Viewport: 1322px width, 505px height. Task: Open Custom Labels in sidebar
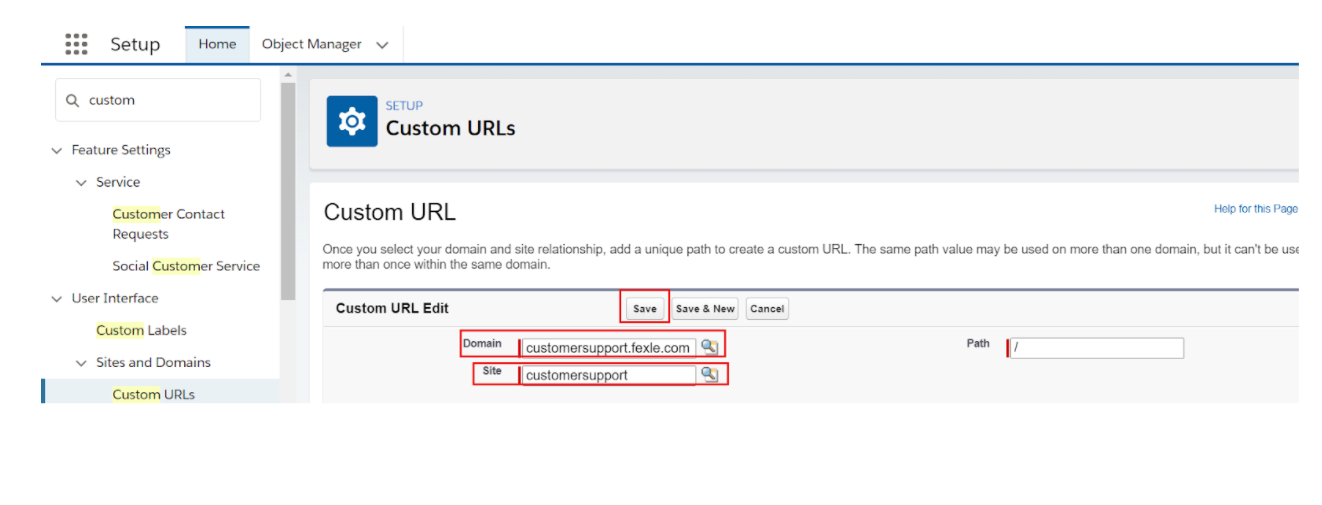(x=141, y=330)
